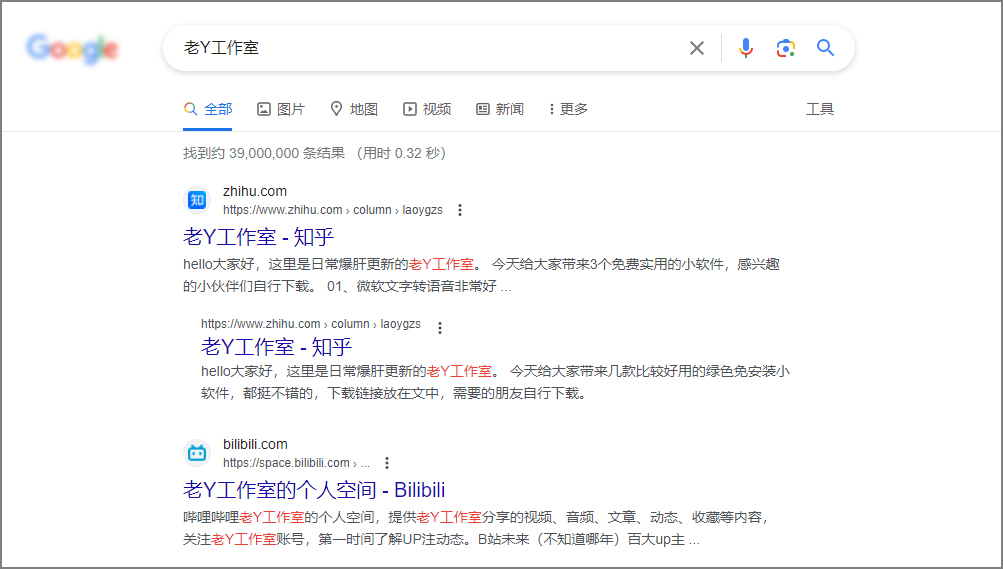The image size is (1003, 569).
Task: Click the Zhihu favicon next to zhihu.com
Action: [x=197, y=200]
